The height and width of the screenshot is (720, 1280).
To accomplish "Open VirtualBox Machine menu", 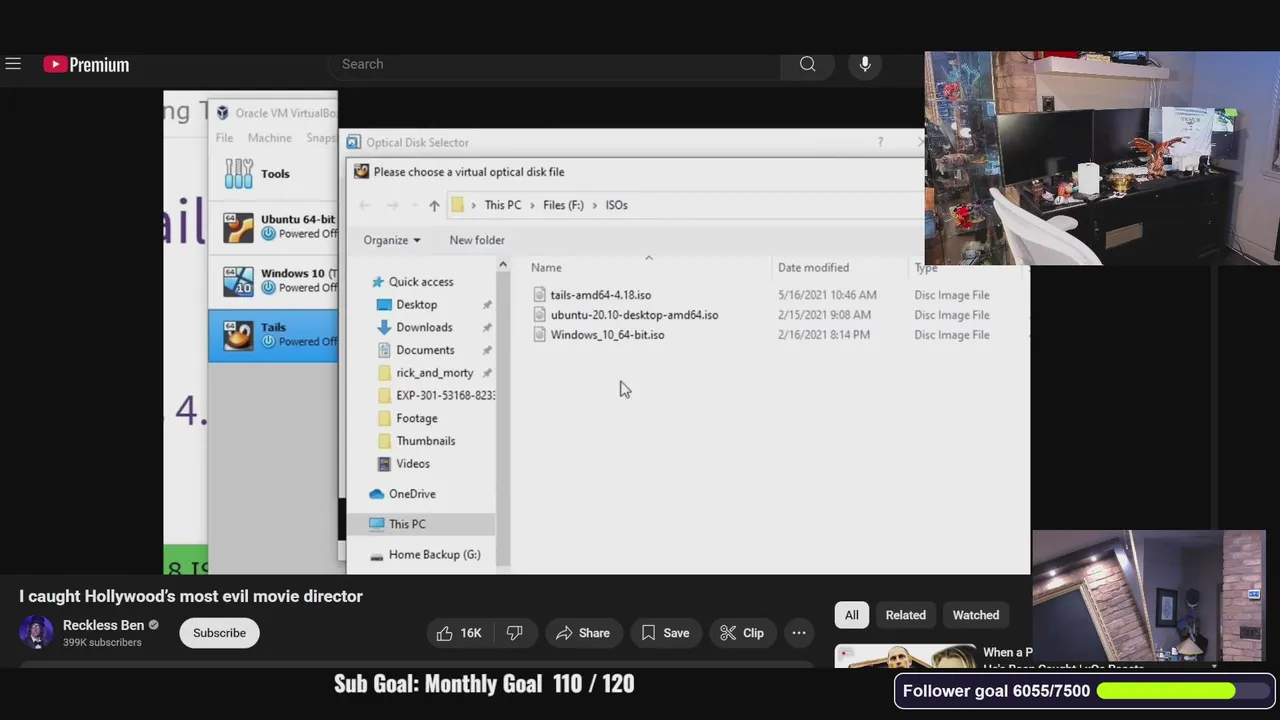I will click(x=270, y=138).
